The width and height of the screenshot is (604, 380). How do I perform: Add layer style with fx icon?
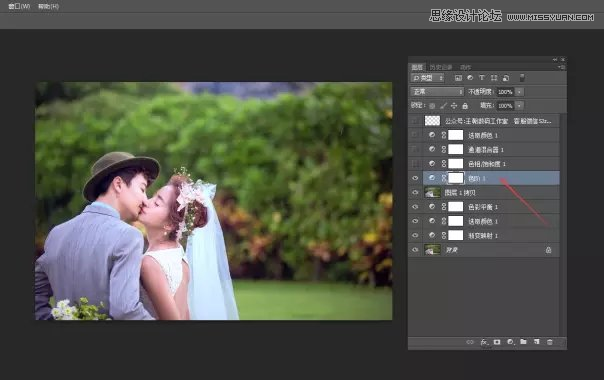pos(484,342)
